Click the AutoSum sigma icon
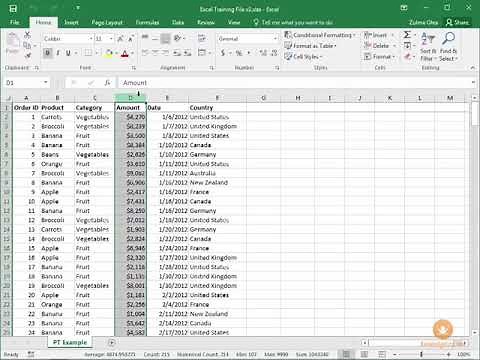This screenshot has width=480, height=360. tap(407, 35)
